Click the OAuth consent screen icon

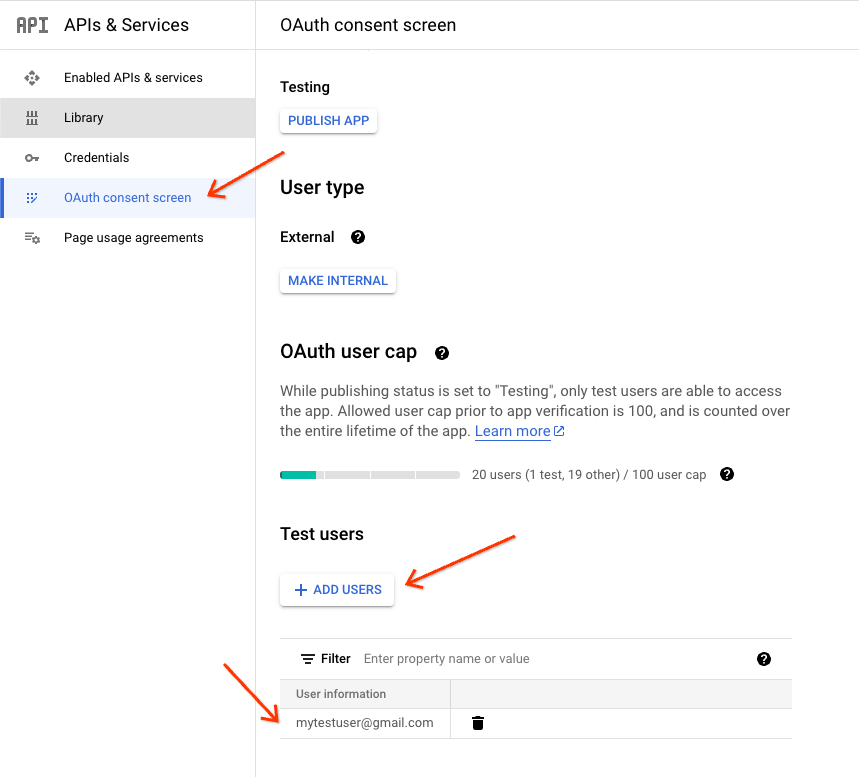32,198
